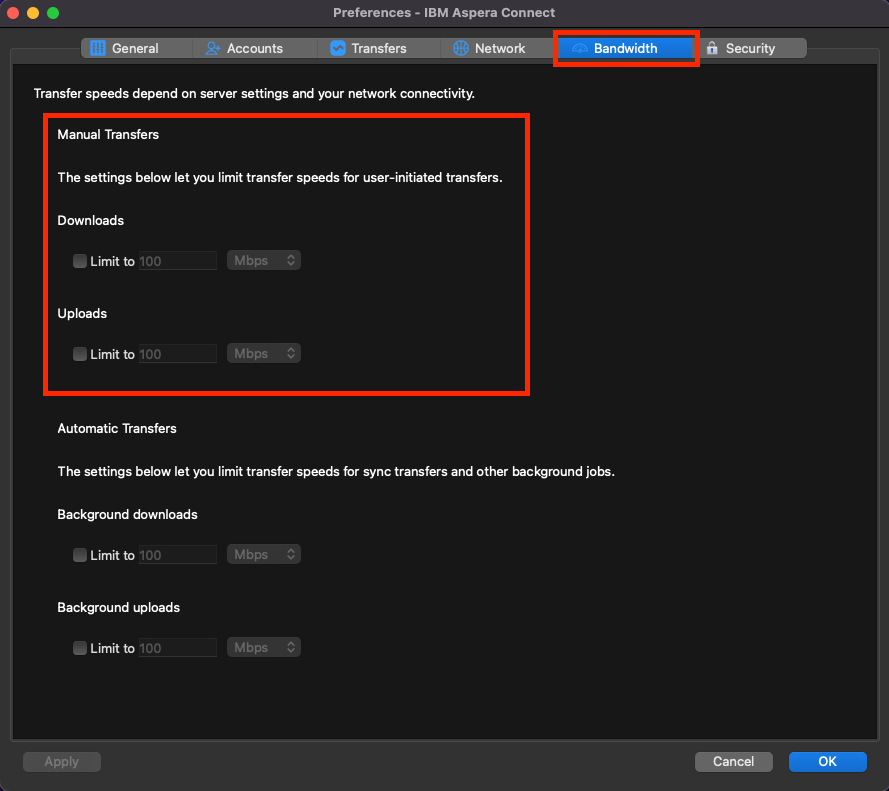Select the Bandwidth tab label
The image size is (889, 791).
[x=625, y=49]
